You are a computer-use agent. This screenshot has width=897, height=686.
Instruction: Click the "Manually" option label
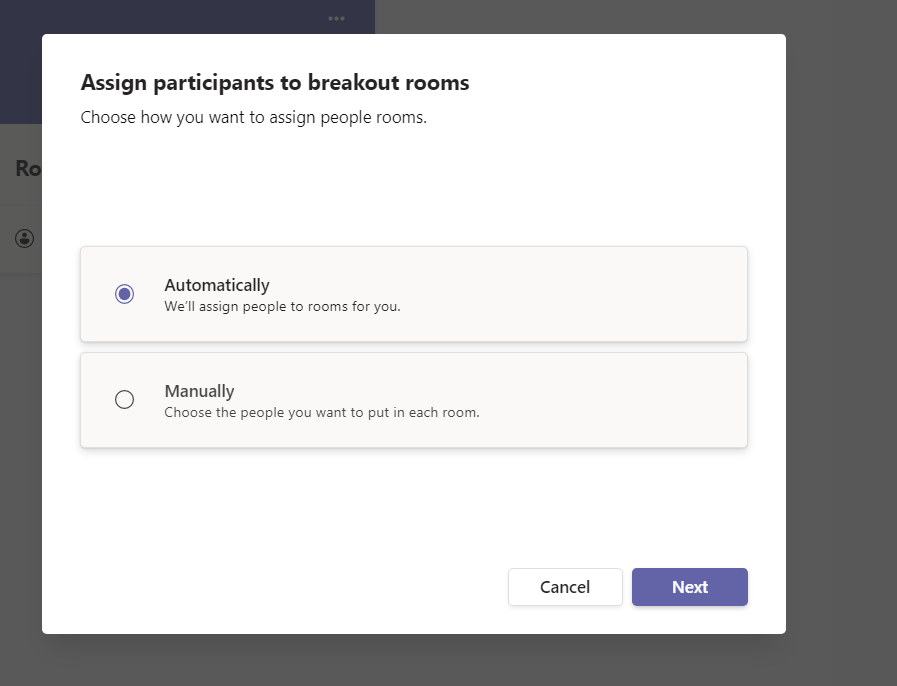(199, 391)
